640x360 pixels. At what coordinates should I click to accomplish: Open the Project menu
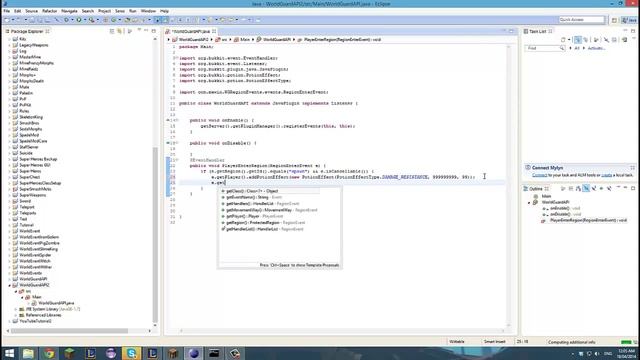[104, 11]
